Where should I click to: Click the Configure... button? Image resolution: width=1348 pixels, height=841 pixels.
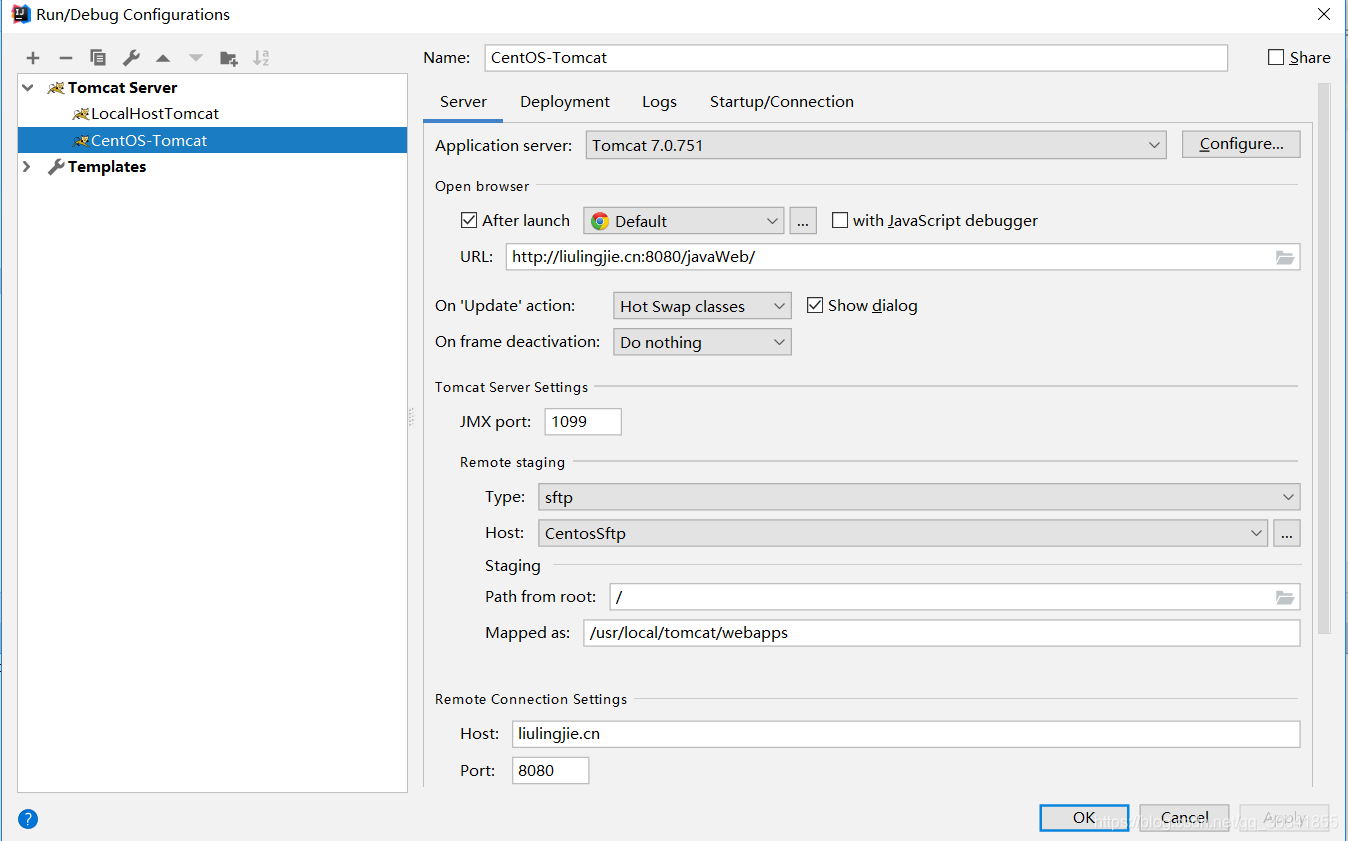[1241, 144]
